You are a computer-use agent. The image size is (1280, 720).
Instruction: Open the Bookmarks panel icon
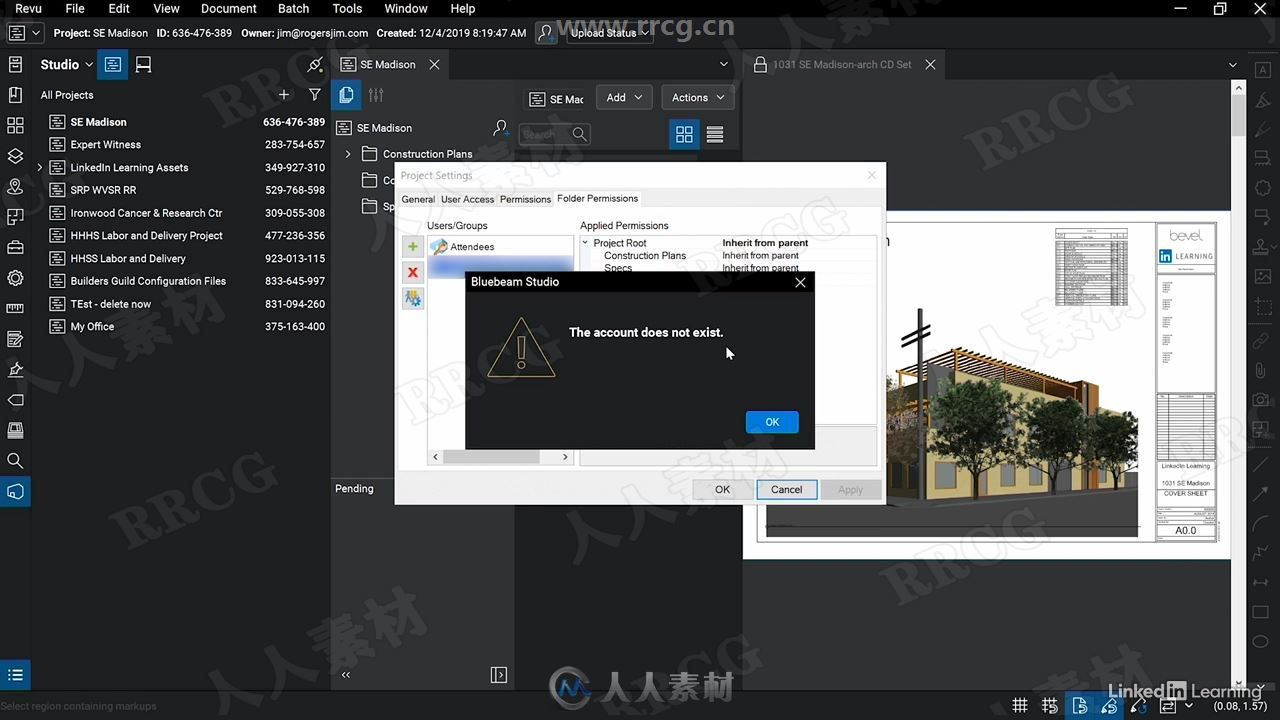click(15, 95)
